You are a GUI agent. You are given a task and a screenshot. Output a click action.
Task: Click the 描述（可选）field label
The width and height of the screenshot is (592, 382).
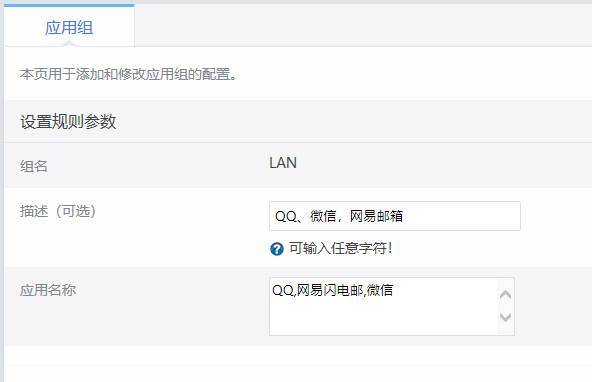point(58,211)
